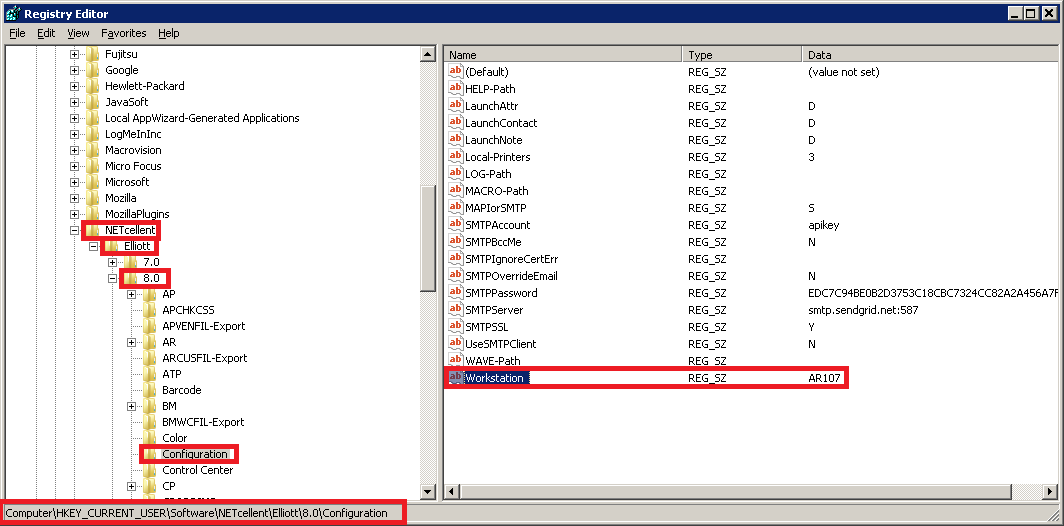Screen dimensions: 1064x526
Task: Collapse the 8.0 key
Action: pos(113,278)
